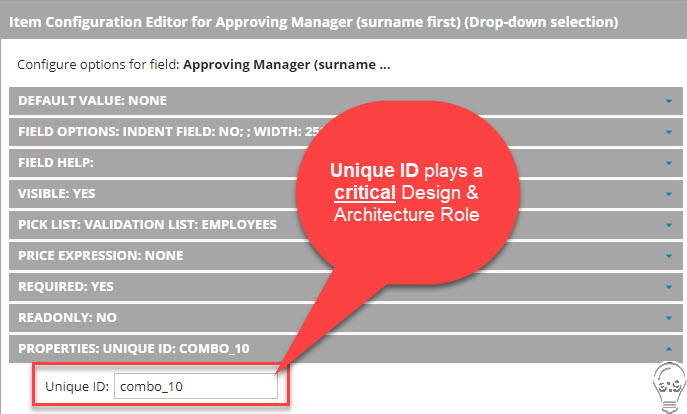Viewport: 687px width, 414px height.
Task: Open the REQUIRED: YES section
Action: click(x=66, y=286)
